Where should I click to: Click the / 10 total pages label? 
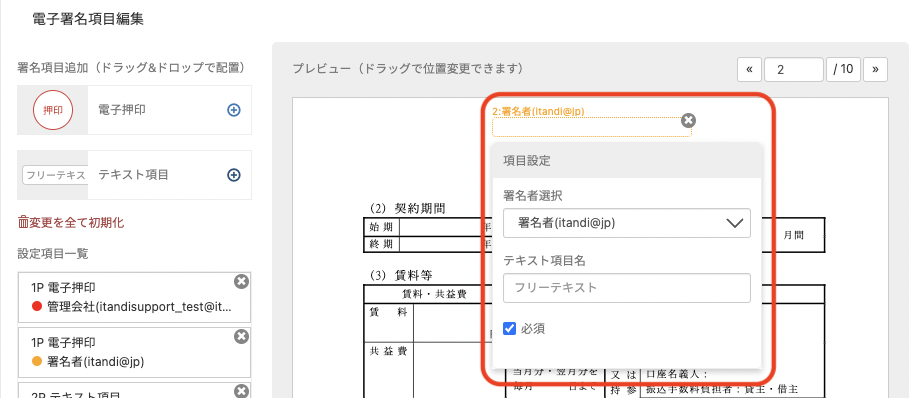pos(843,70)
